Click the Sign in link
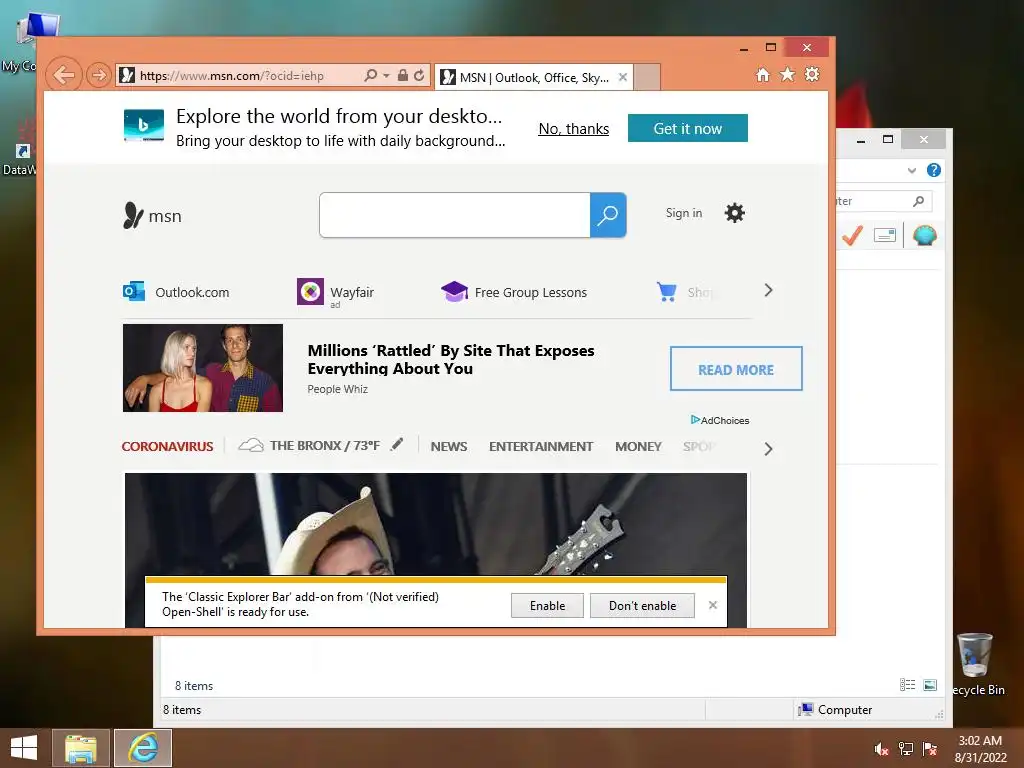 click(x=684, y=213)
